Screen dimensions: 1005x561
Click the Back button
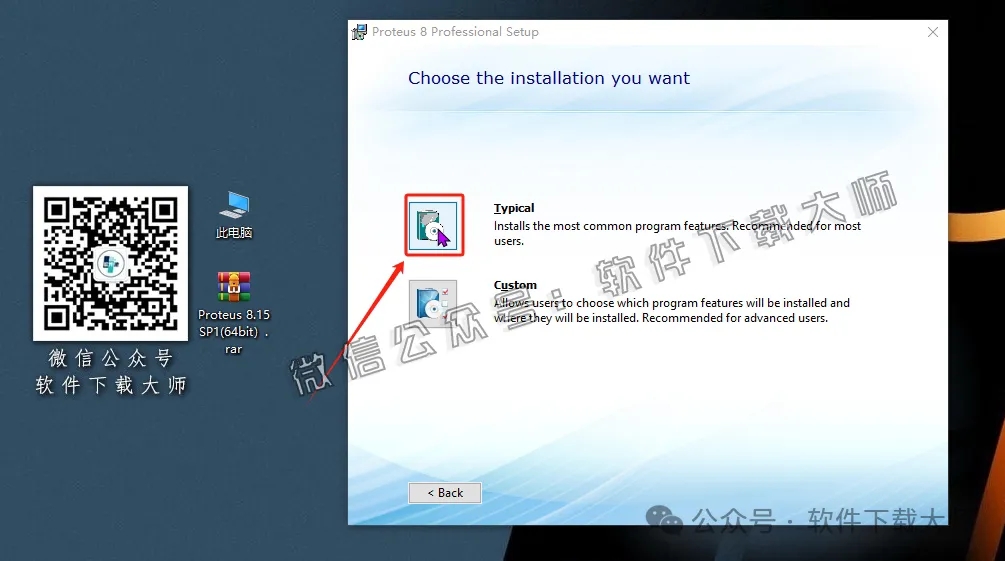445,493
